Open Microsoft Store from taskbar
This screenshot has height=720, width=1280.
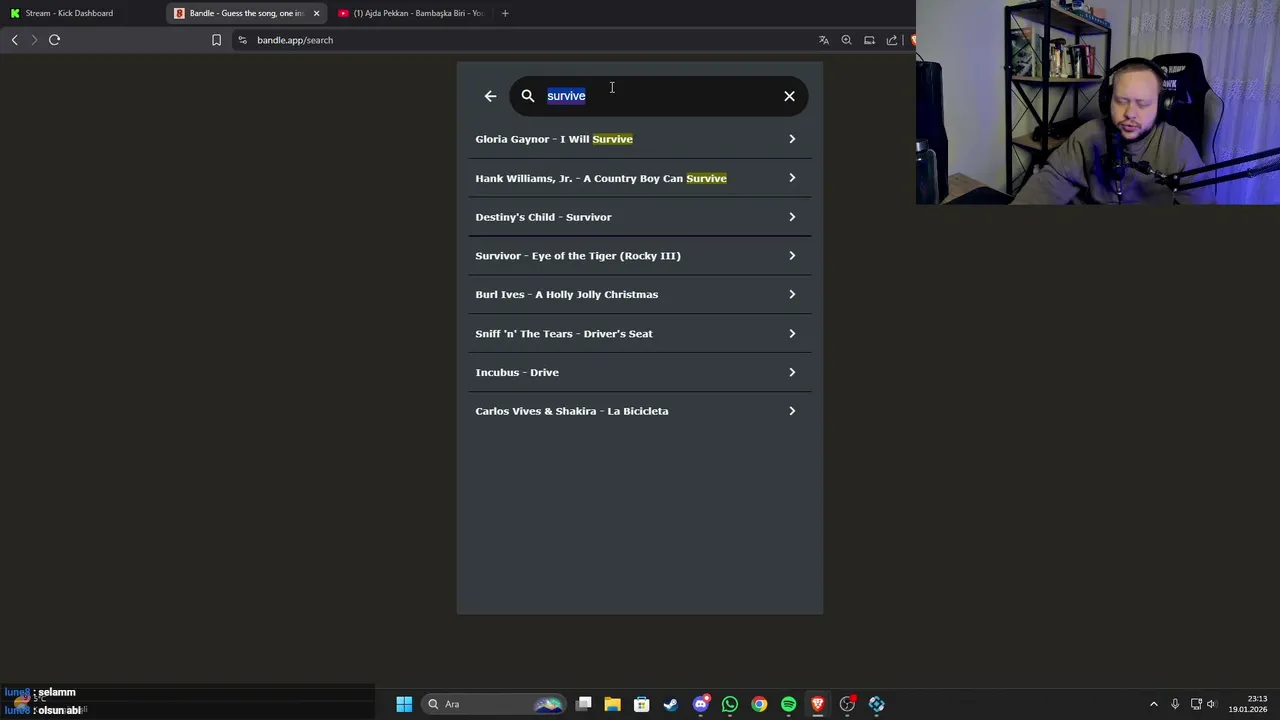pyautogui.click(x=642, y=704)
